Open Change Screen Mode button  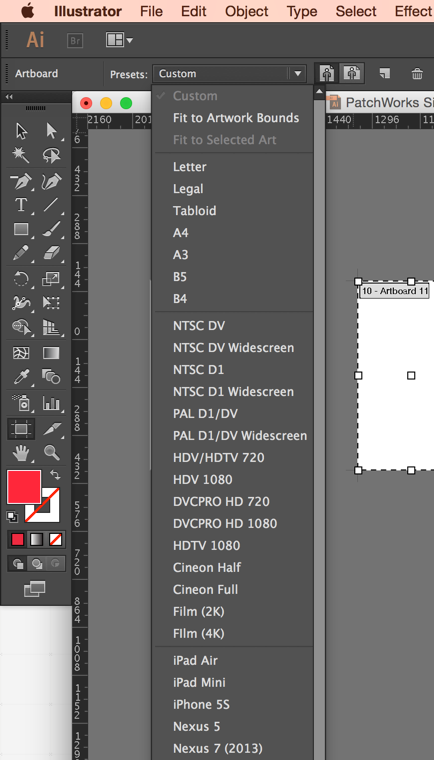34,589
